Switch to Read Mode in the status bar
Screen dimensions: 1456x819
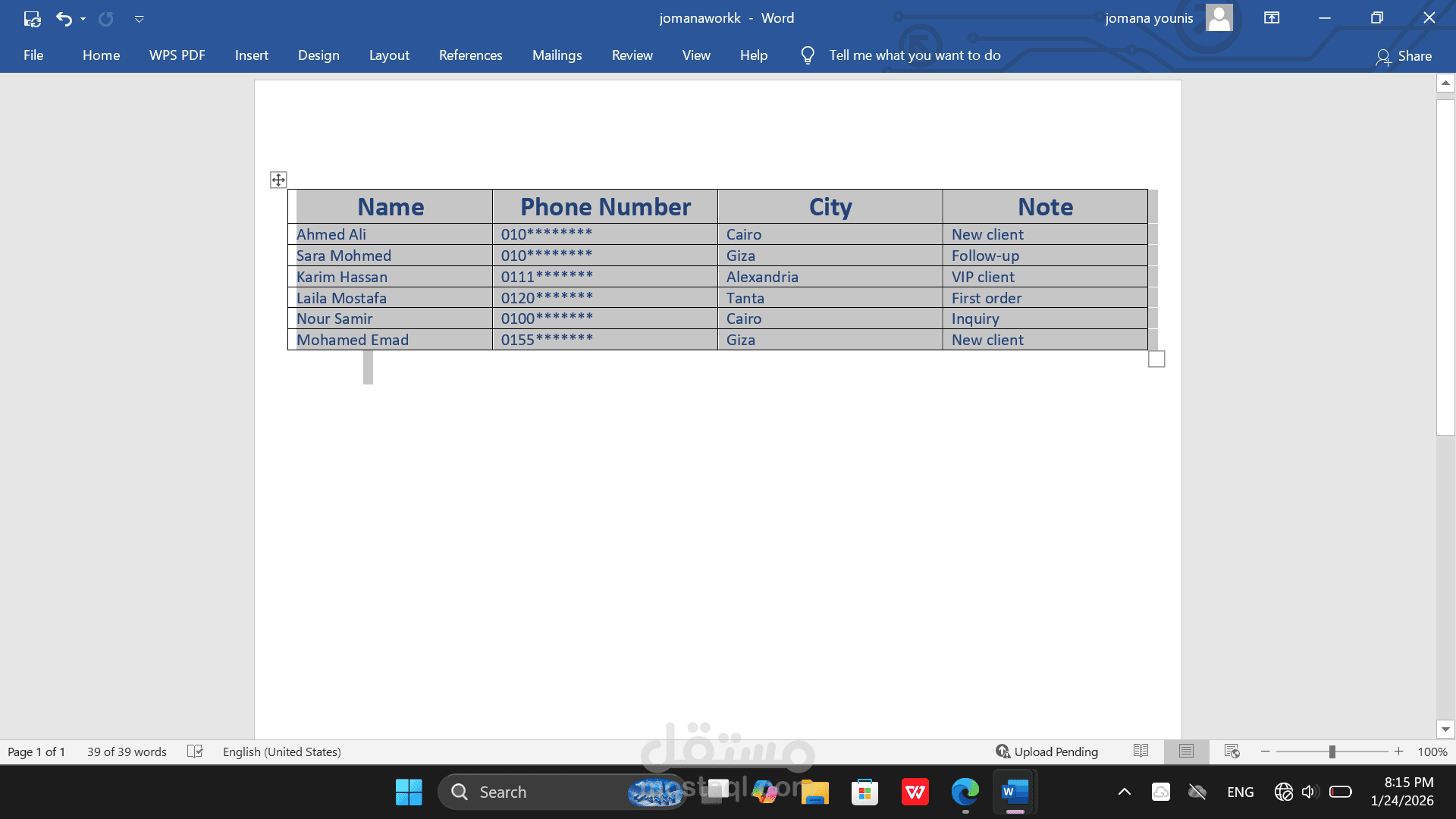point(1141,752)
